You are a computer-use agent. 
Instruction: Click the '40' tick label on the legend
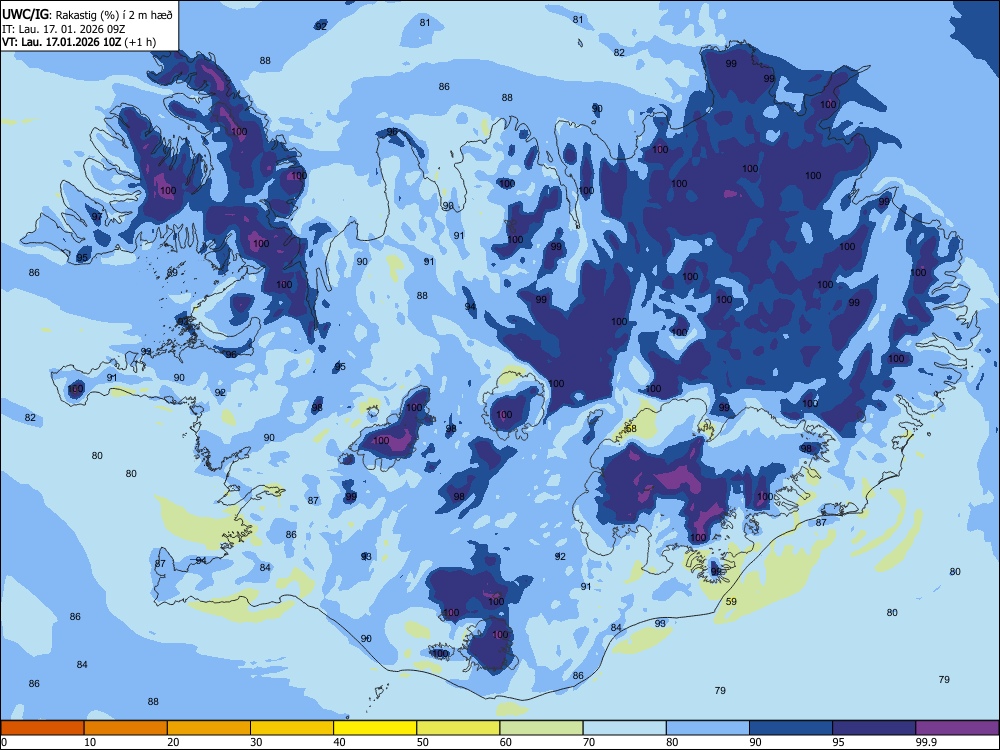coord(340,742)
